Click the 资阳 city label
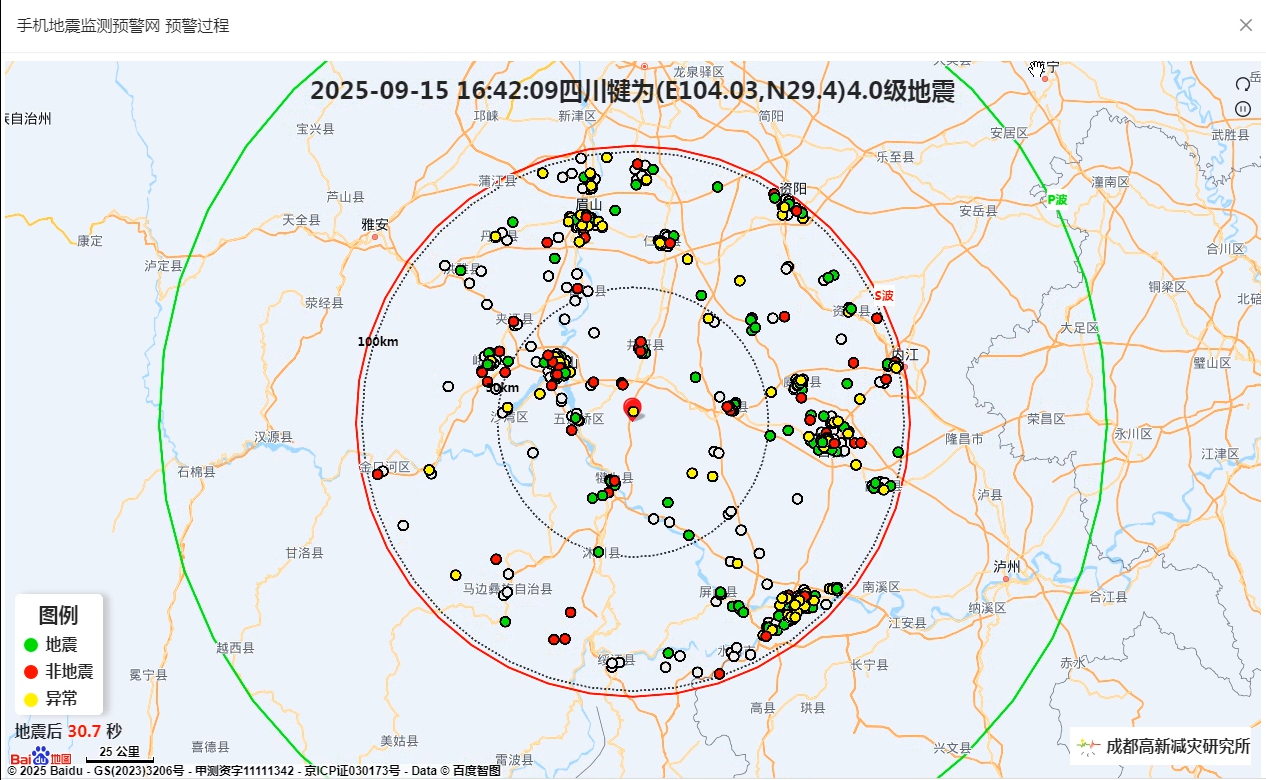 point(793,188)
